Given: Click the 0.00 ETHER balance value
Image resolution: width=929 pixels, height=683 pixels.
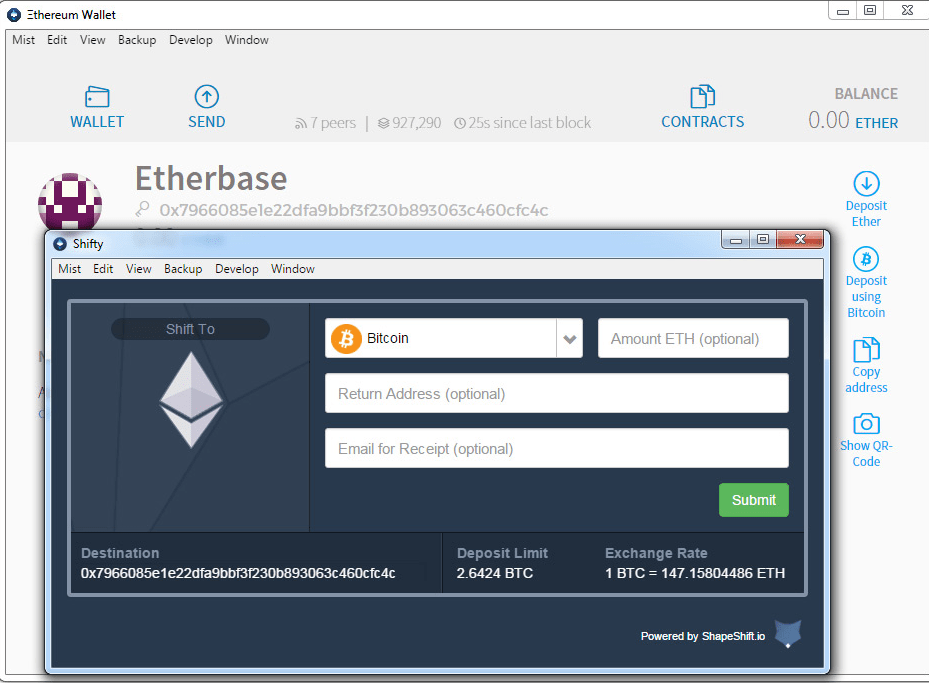Looking at the screenshot, I should click(x=853, y=121).
